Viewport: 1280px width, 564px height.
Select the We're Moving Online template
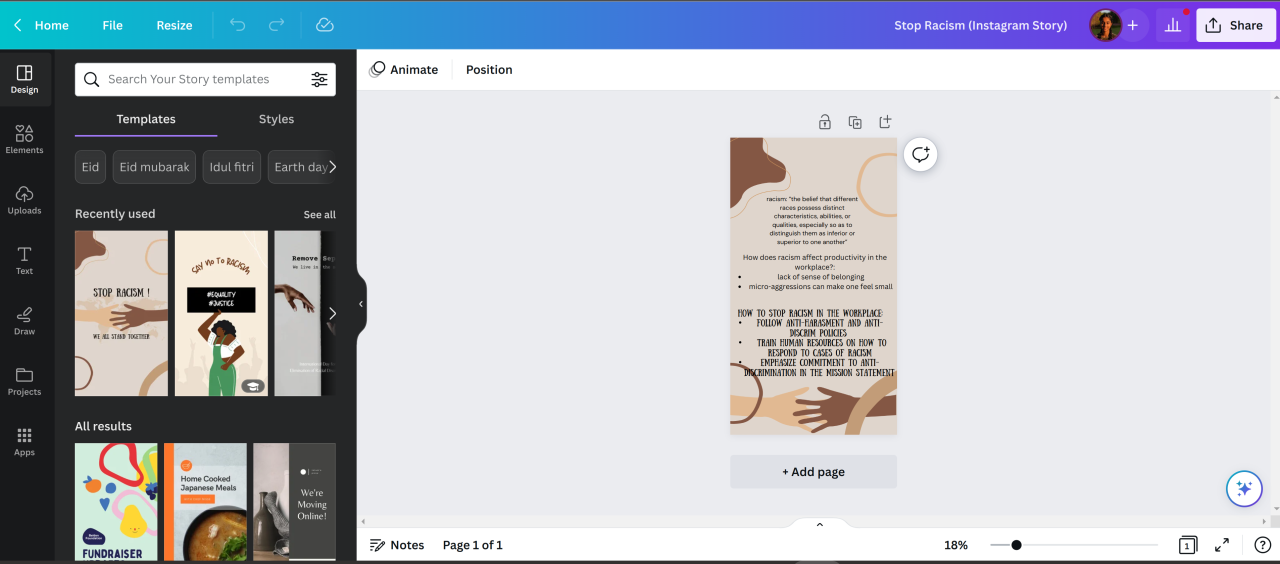click(x=295, y=502)
